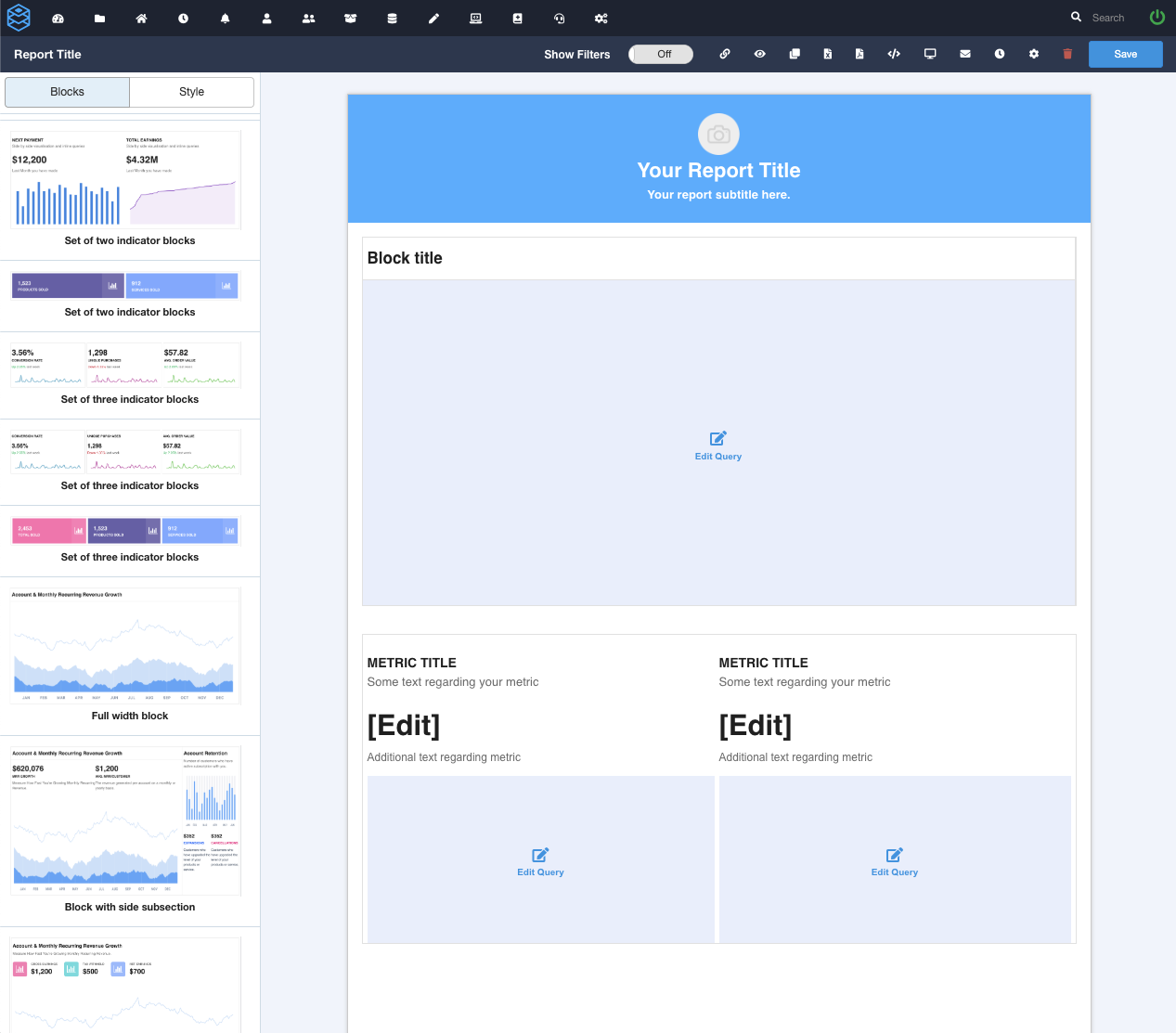The width and height of the screenshot is (1176, 1033).
Task: Open the single user icon
Action: (266, 19)
